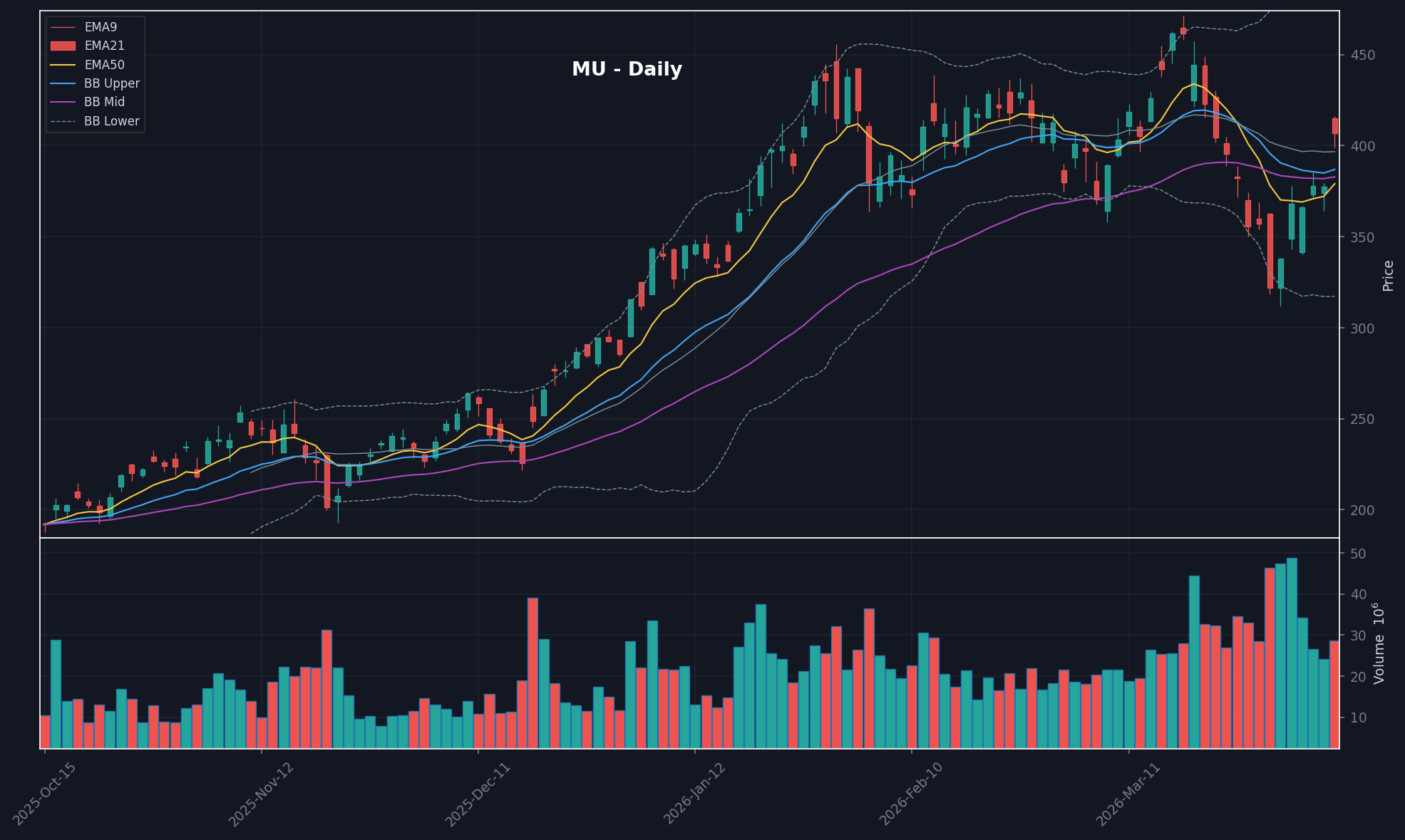Click the BB Lower dashed legend line
This screenshot has height=840, width=1405.
click(x=63, y=121)
